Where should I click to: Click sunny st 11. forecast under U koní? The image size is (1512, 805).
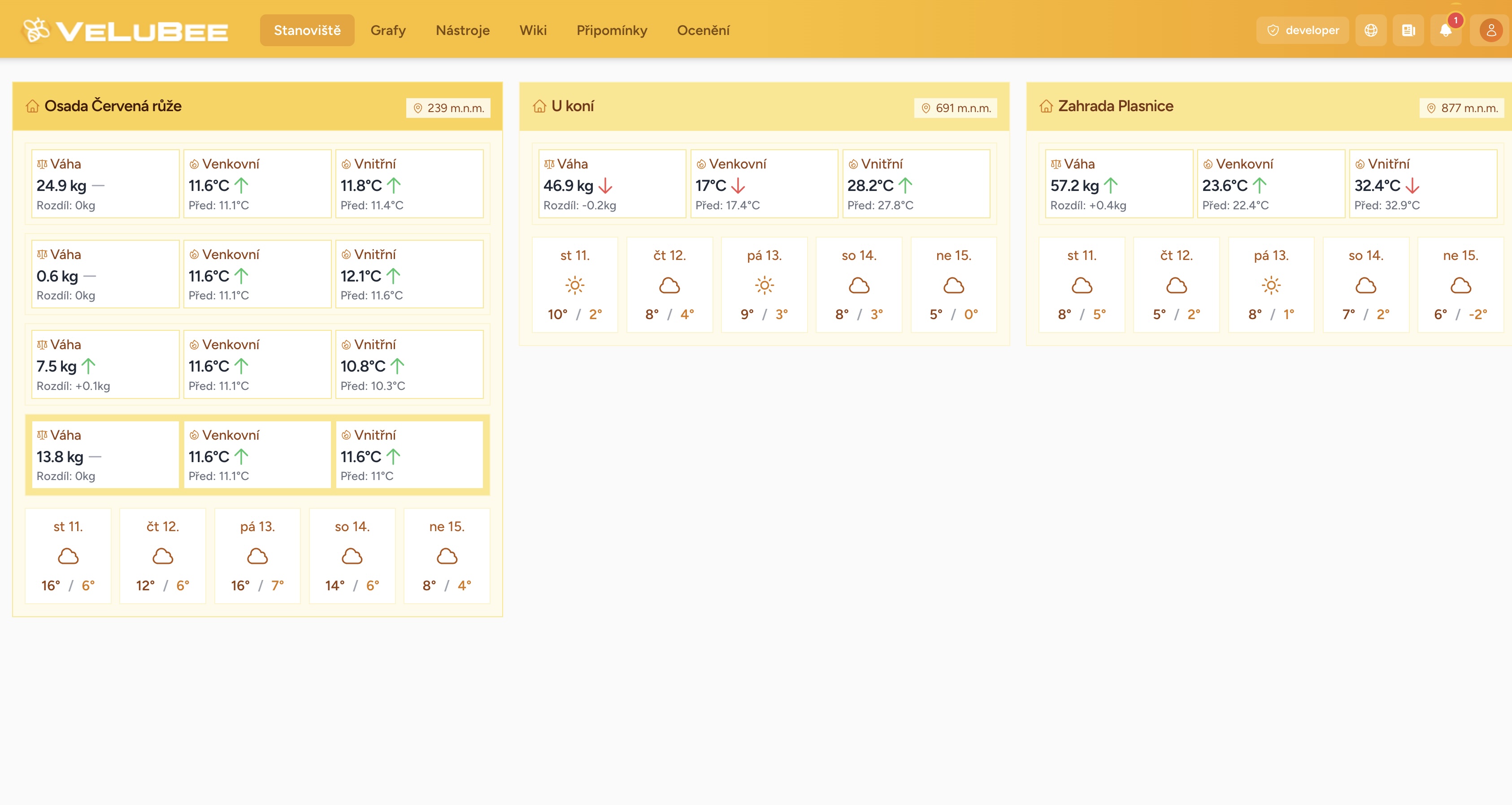click(x=575, y=285)
